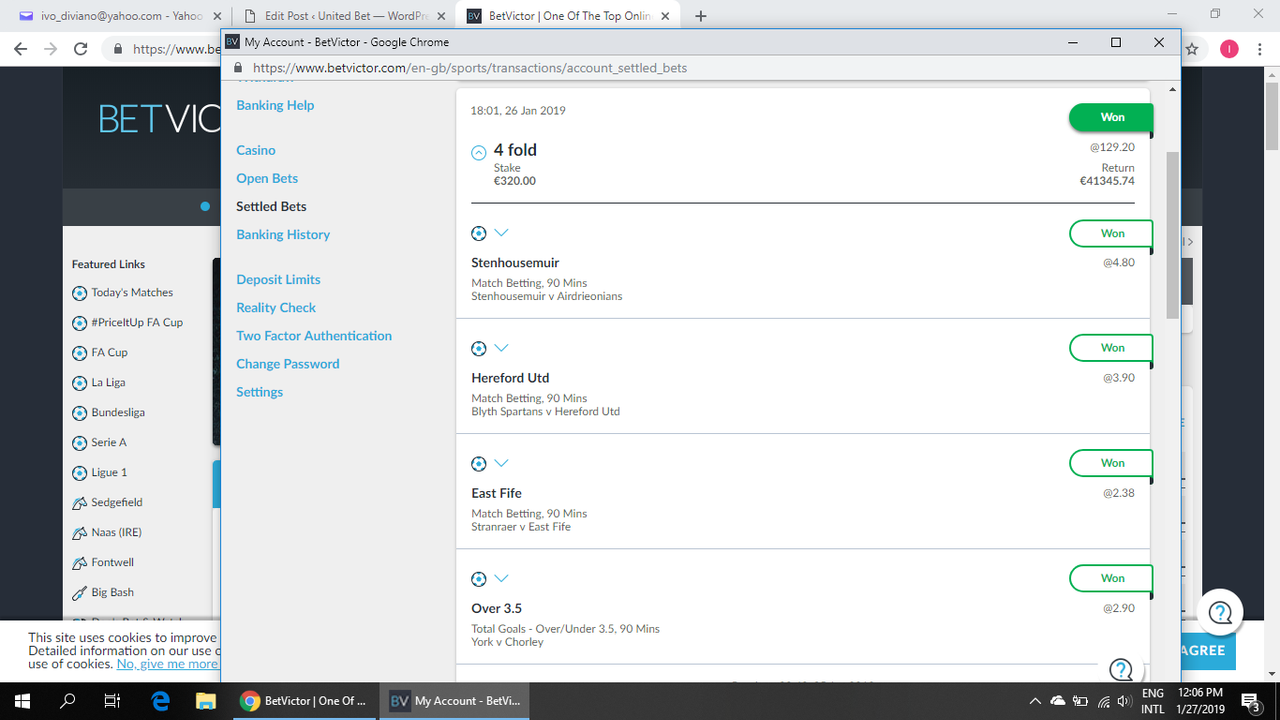Click the horse racing icon beside Naas (IRE)

[80, 533]
